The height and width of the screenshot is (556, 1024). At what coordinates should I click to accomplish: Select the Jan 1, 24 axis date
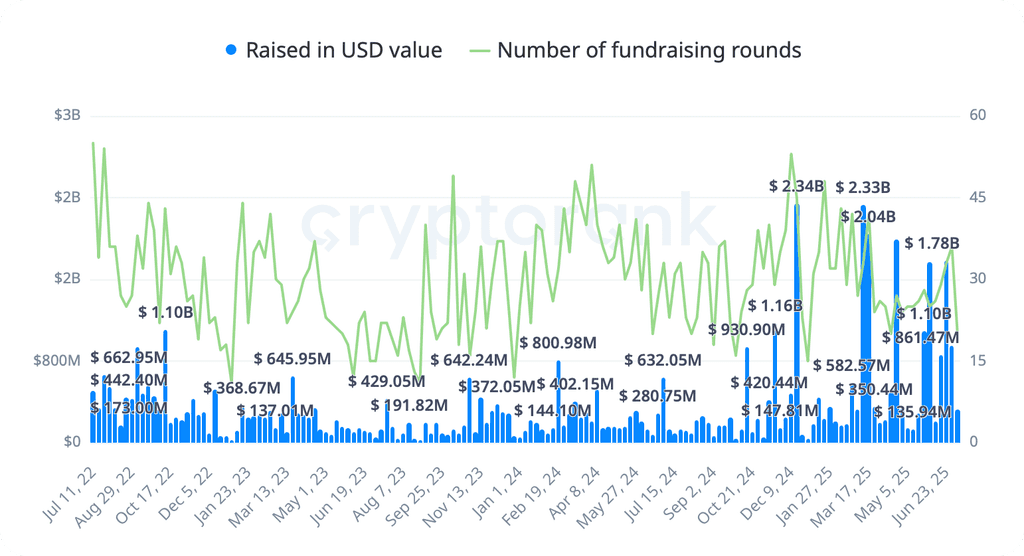[497, 493]
